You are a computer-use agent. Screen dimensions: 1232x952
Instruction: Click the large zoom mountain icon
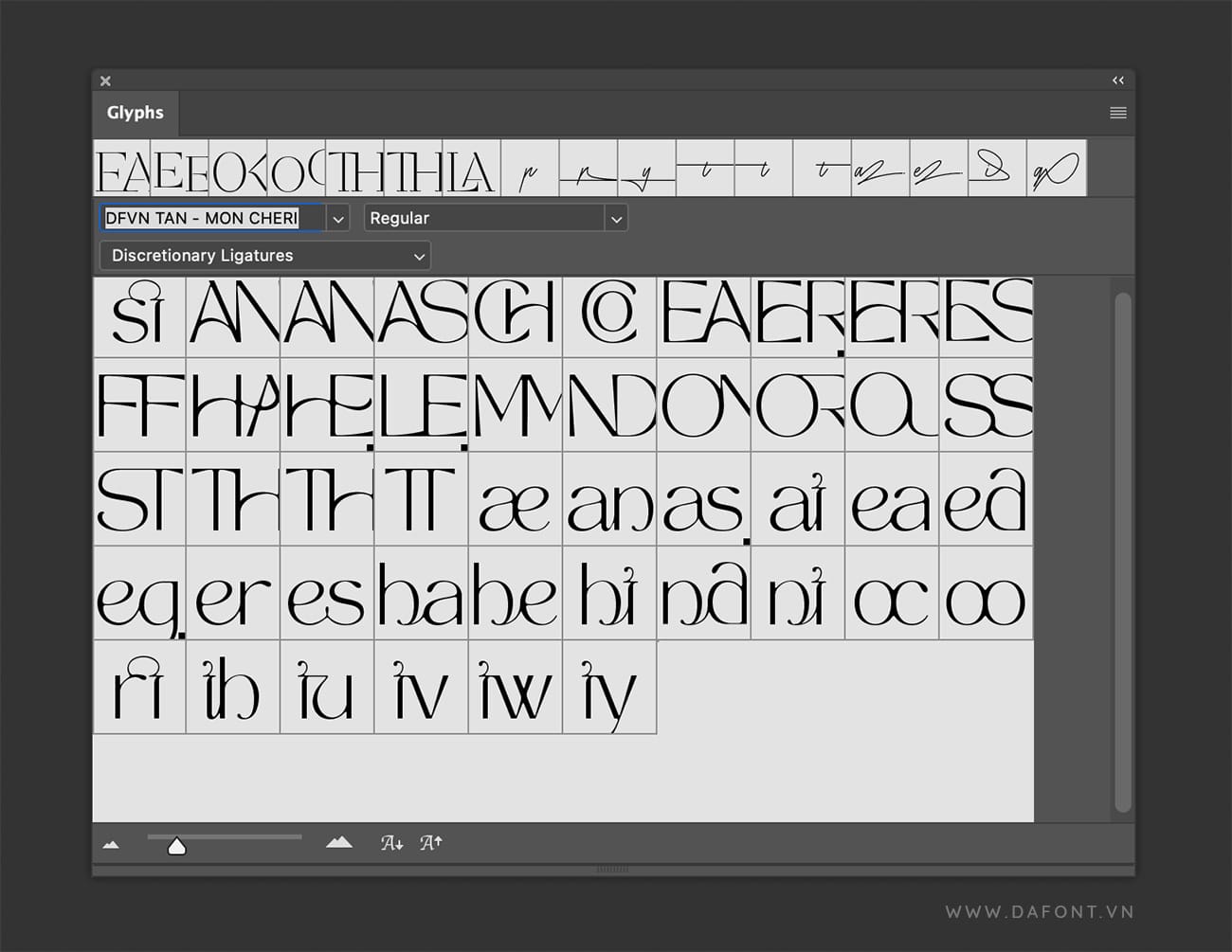338,841
